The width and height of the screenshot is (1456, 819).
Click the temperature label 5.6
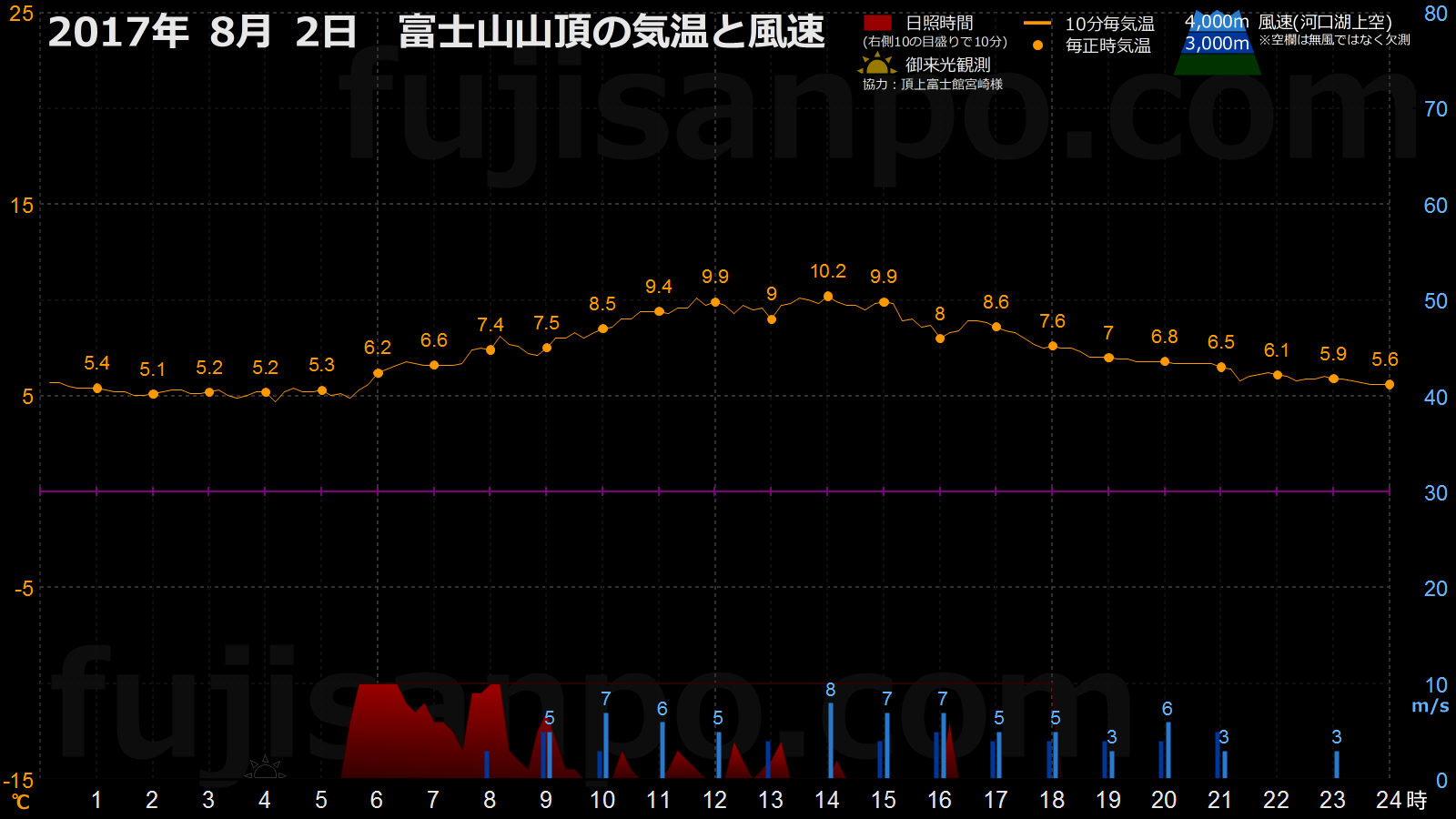(1385, 359)
